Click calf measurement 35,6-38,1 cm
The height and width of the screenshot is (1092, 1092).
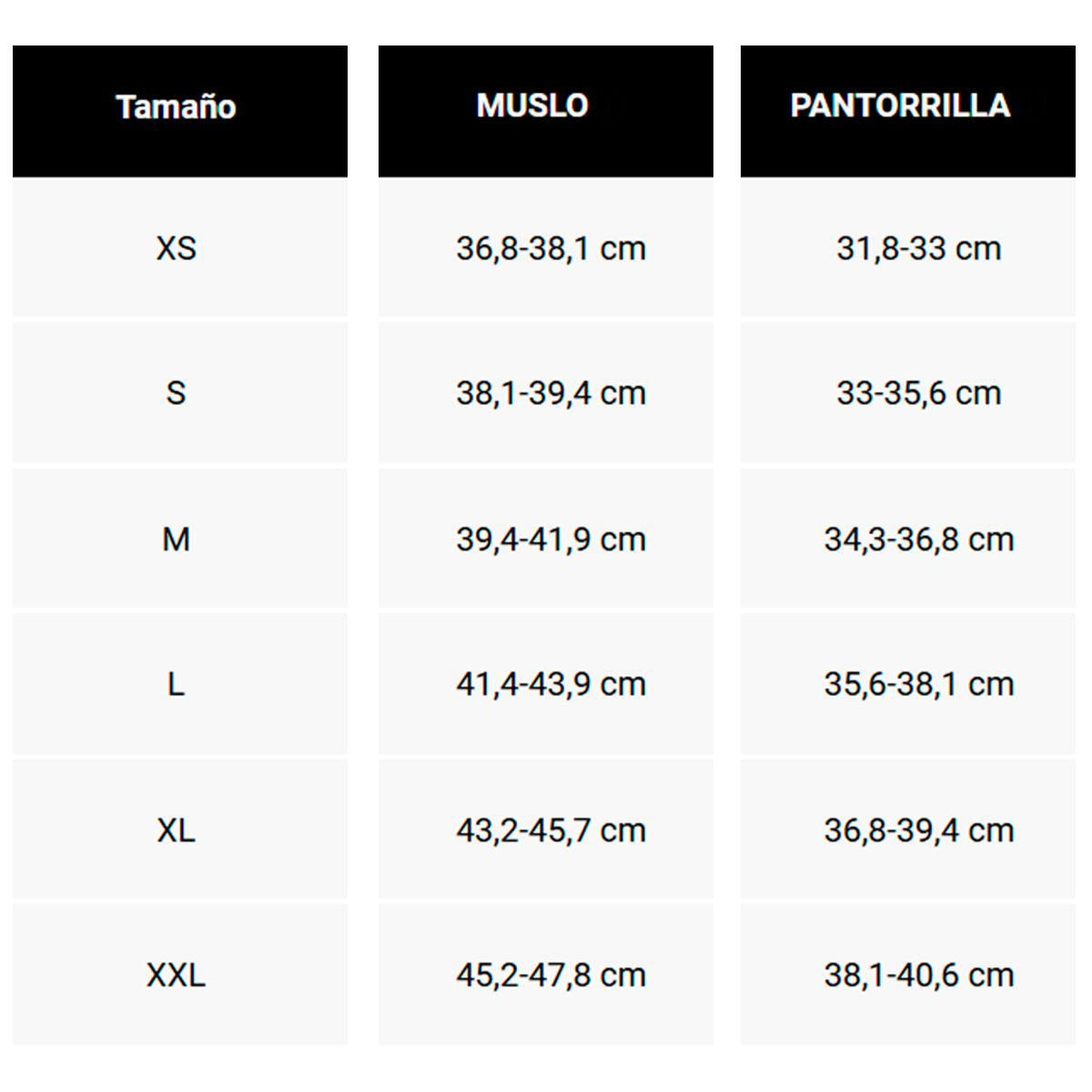point(918,684)
